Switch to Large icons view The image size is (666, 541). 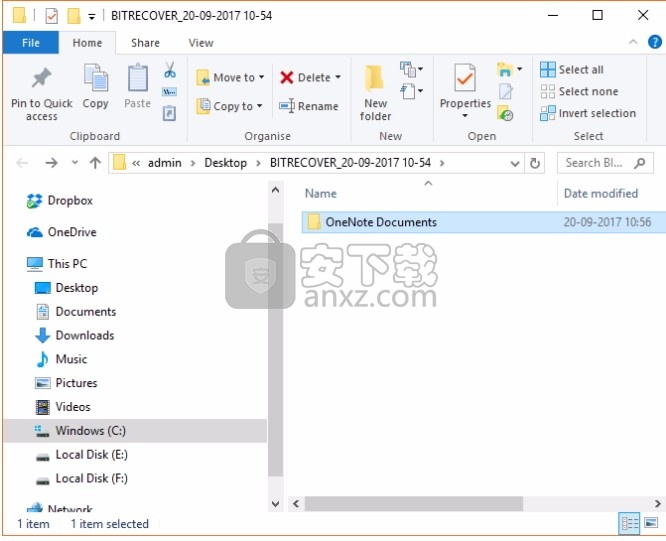click(x=651, y=523)
